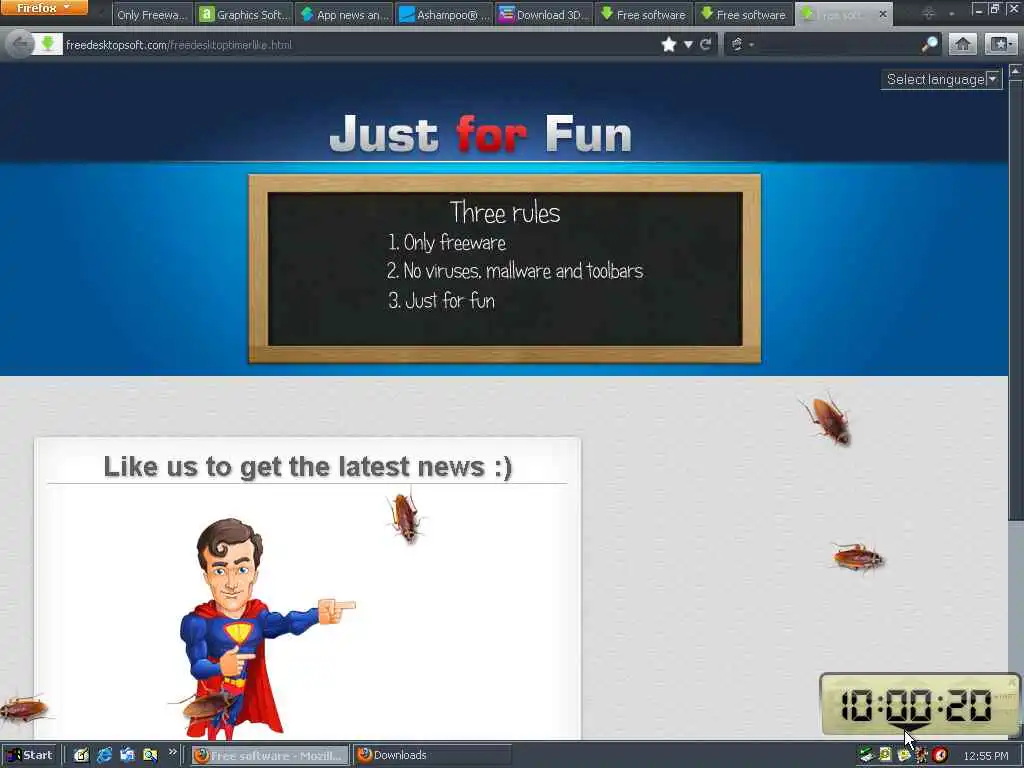
Task: Launch Internet Explorer from quick launch
Action: [x=104, y=755]
